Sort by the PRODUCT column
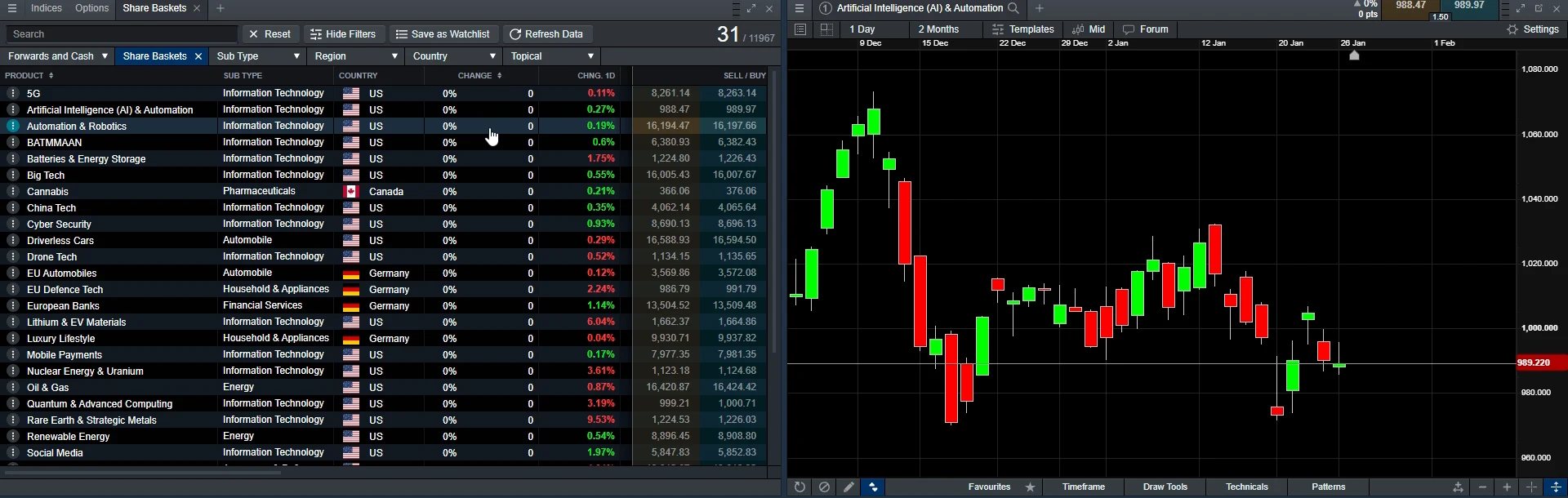Image resolution: width=1568 pixels, height=498 pixels. pyautogui.click(x=29, y=75)
